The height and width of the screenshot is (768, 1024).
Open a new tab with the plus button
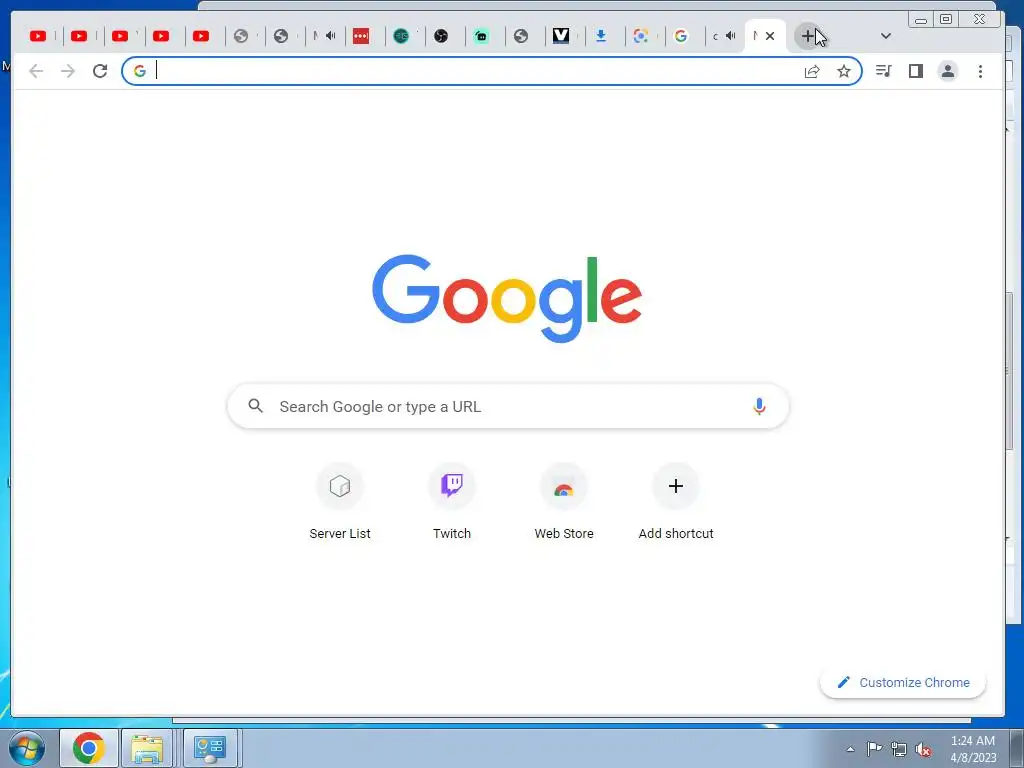pos(808,36)
